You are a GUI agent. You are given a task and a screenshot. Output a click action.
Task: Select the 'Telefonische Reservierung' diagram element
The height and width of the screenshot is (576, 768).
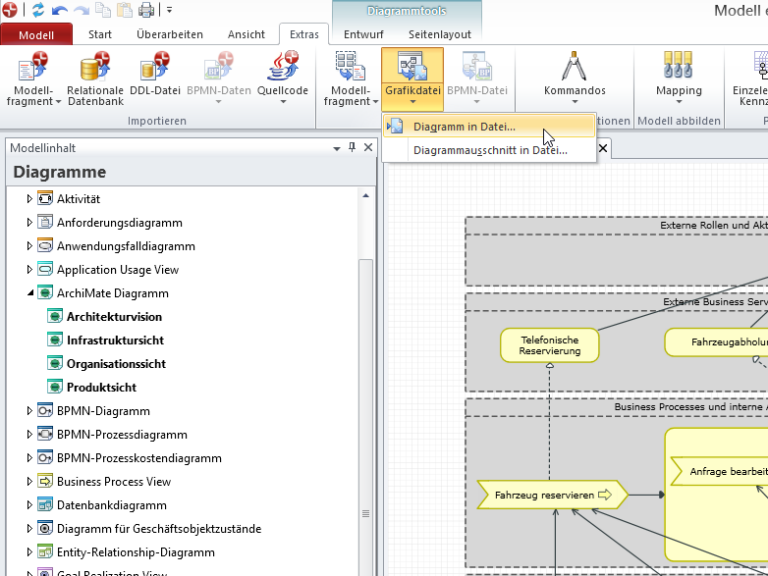point(550,345)
